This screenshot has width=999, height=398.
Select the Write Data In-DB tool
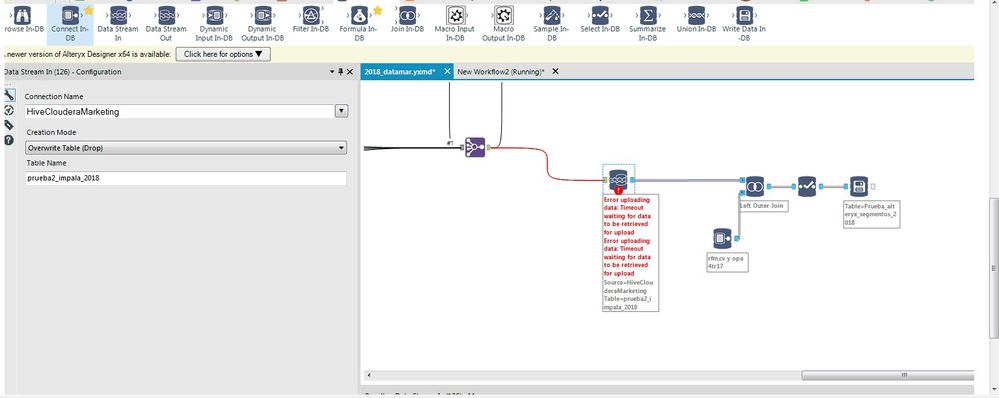coord(744,23)
